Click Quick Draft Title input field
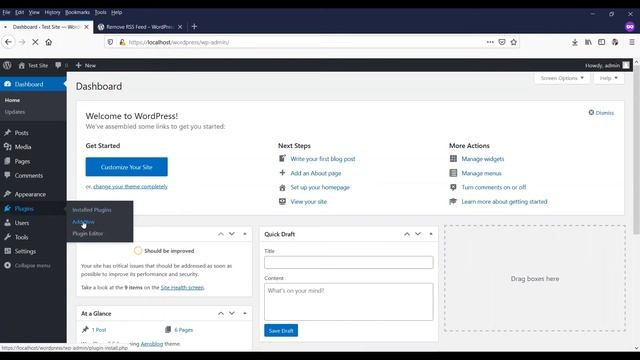The width and height of the screenshot is (640, 360). point(349,262)
